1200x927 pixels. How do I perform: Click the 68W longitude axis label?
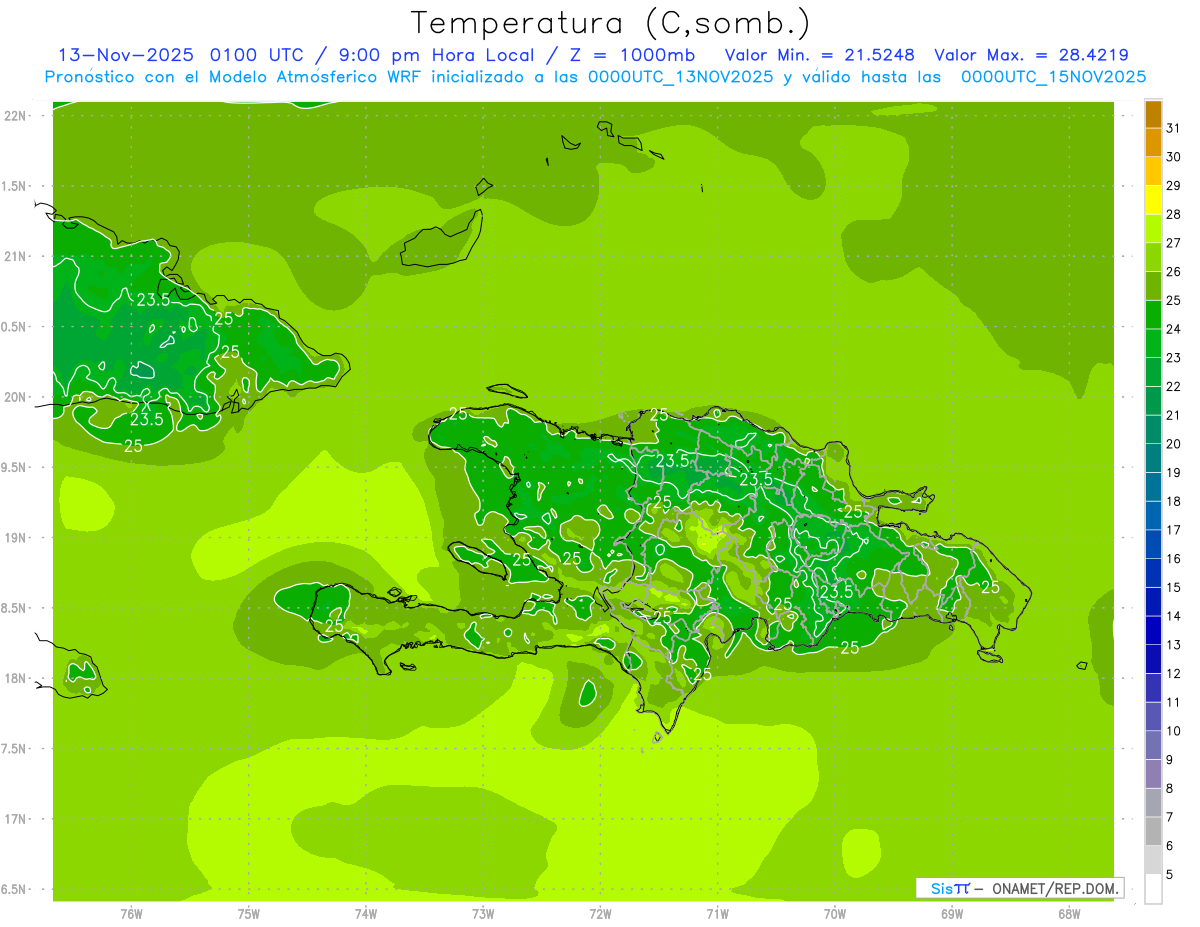point(1069,914)
